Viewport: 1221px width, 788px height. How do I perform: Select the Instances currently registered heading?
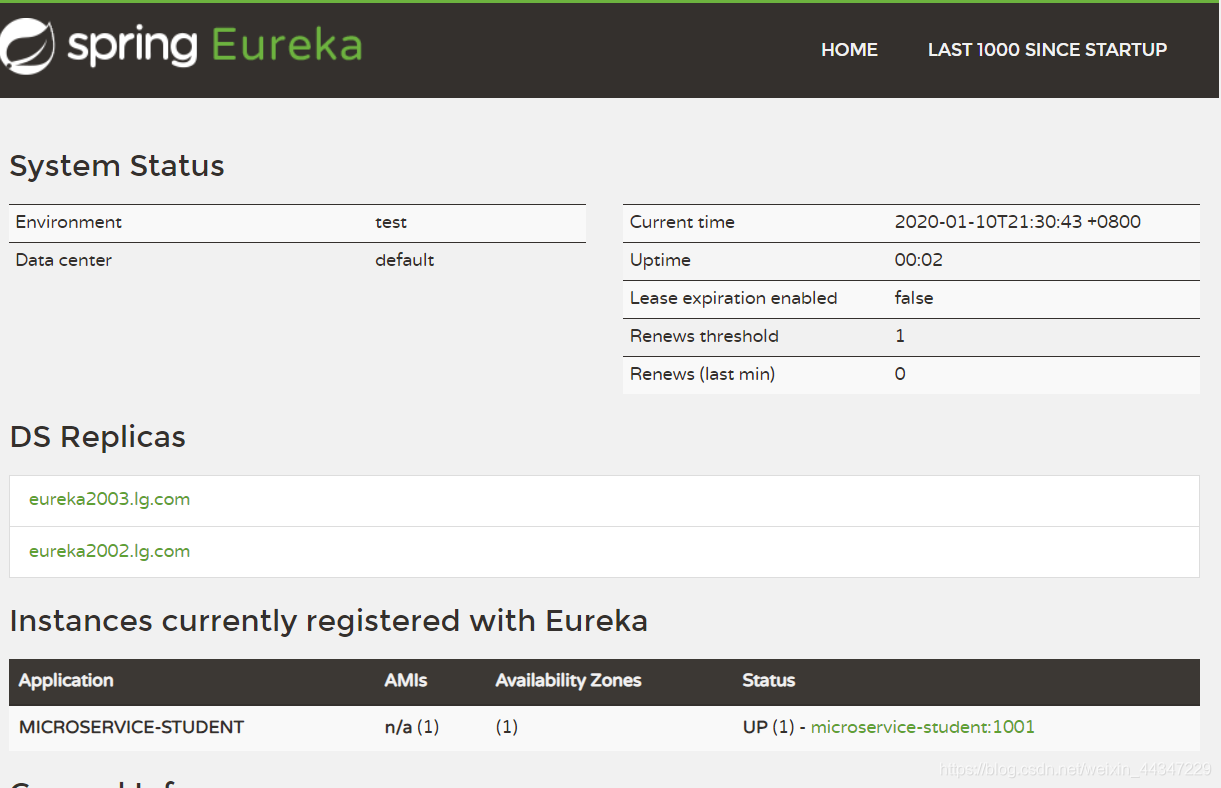coord(329,622)
